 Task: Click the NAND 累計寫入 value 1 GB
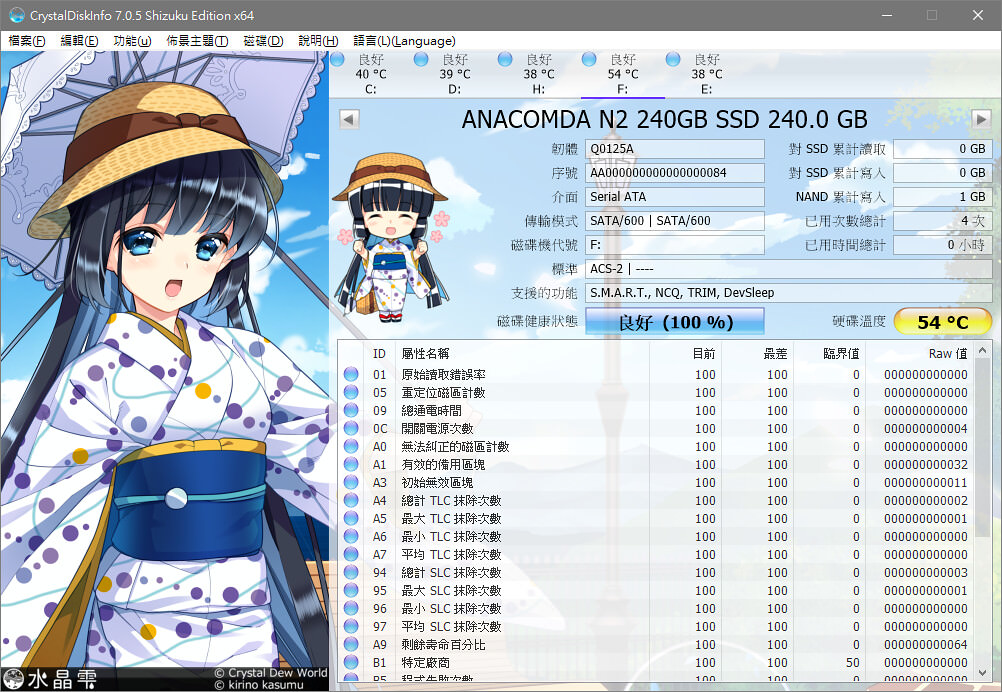943,197
